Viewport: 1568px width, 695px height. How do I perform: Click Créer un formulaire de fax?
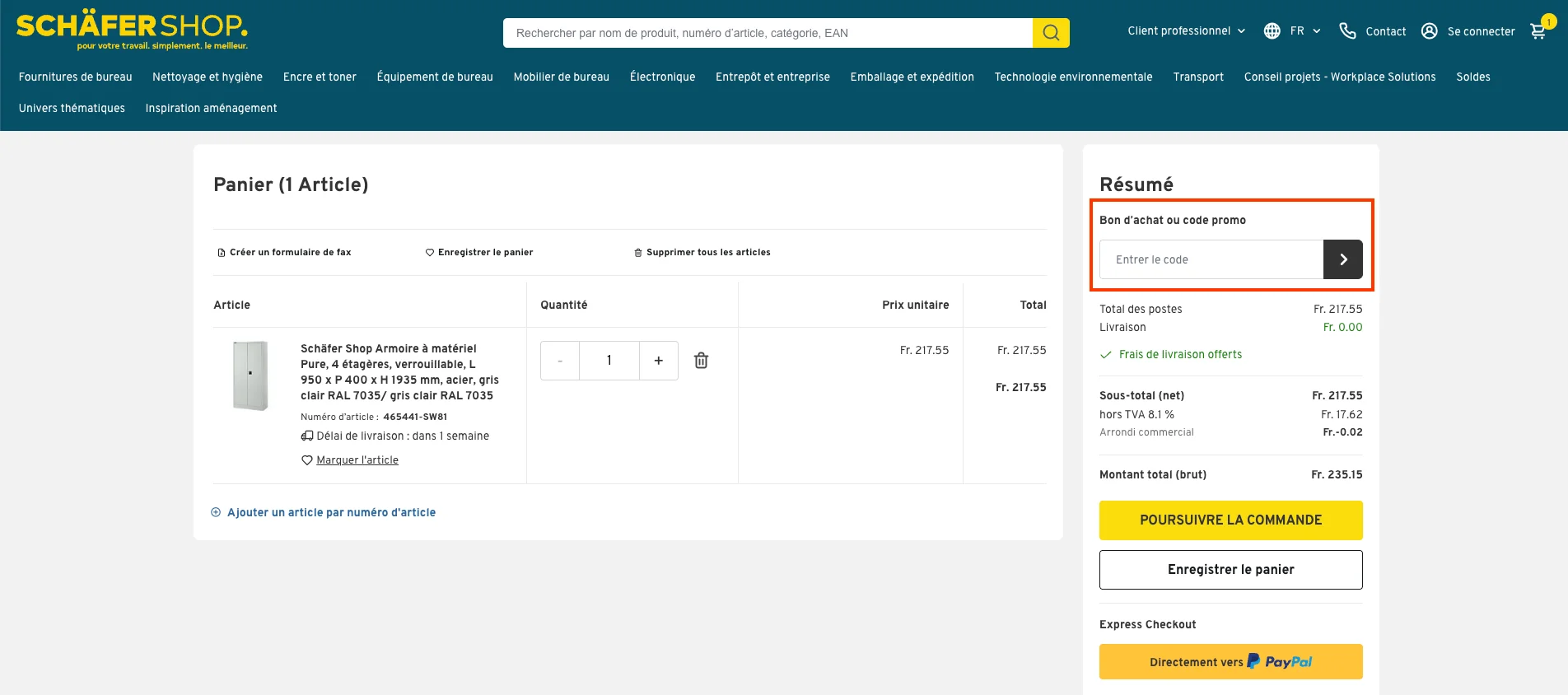(x=284, y=252)
